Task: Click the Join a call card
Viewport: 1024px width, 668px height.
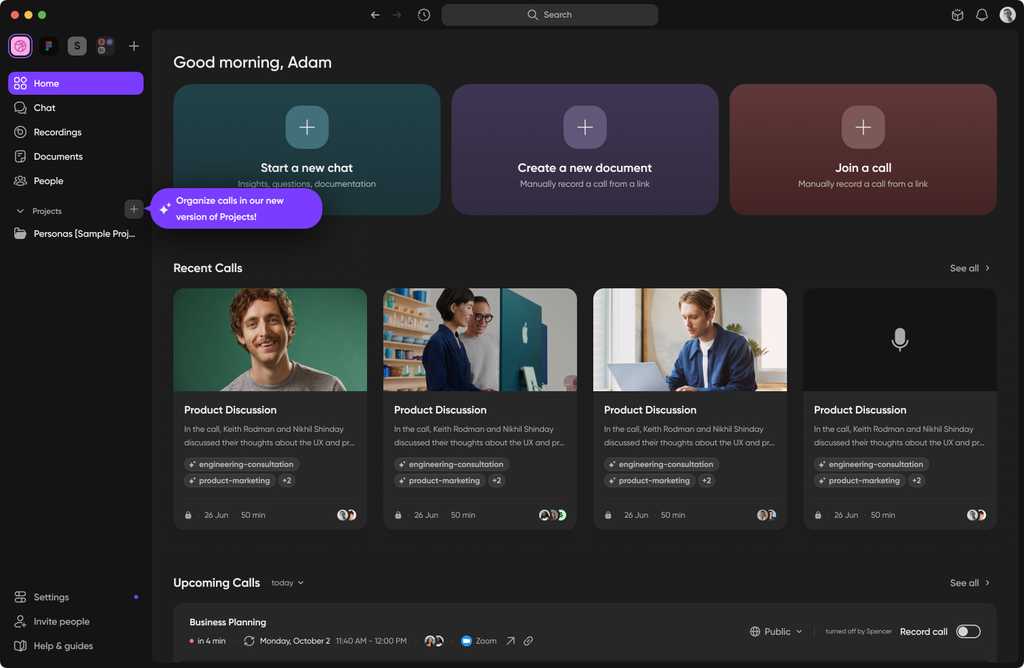Action: (863, 150)
